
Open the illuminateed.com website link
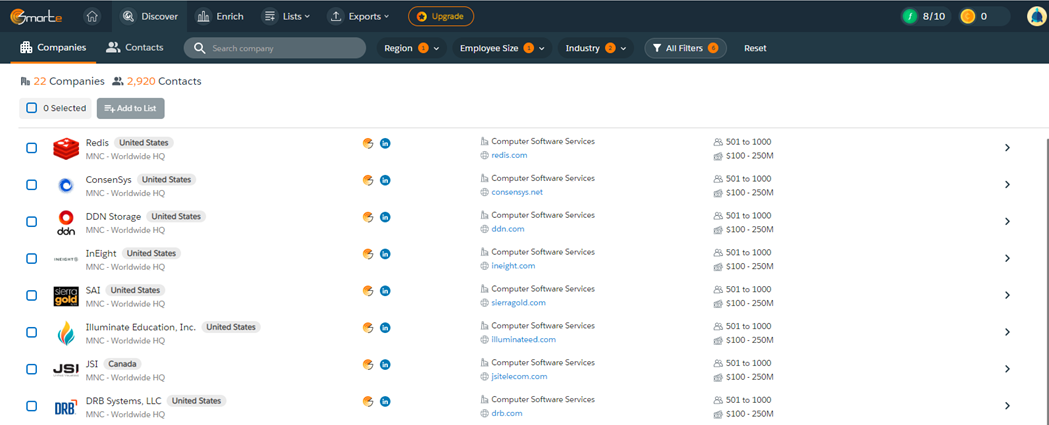pyautogui.click(x=524, y=339)
